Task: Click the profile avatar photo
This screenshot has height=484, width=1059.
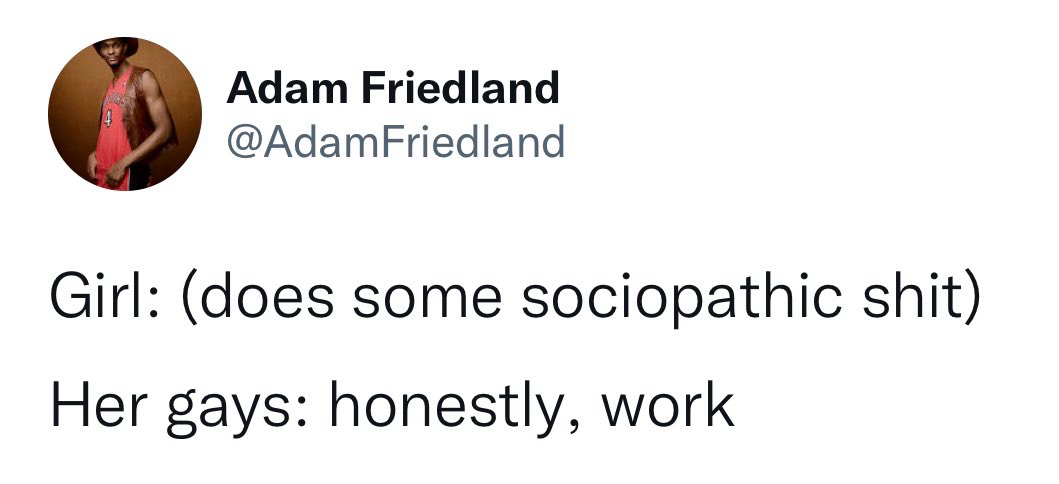Action: tap(125, 113)
